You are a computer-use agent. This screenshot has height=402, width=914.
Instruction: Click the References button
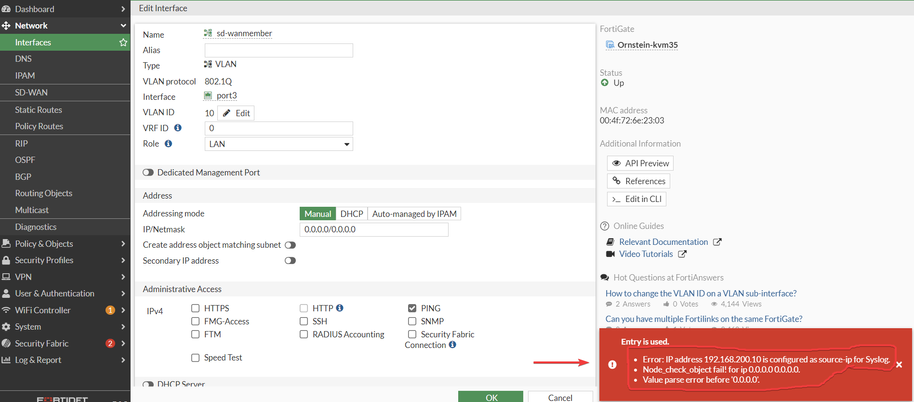point(638,181)
